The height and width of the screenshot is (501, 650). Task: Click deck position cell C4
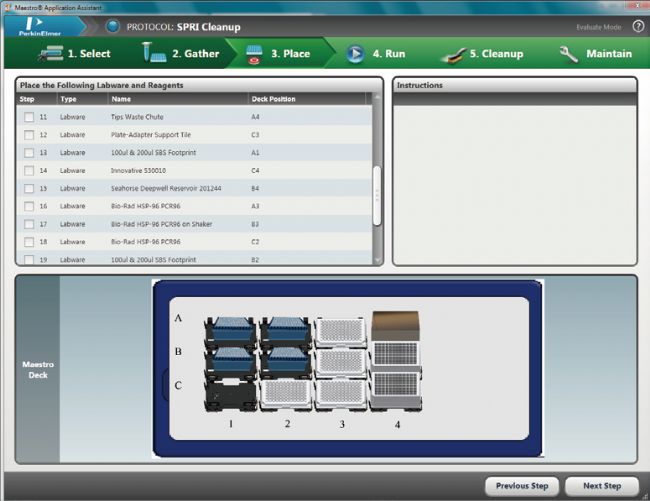point(255,171)
